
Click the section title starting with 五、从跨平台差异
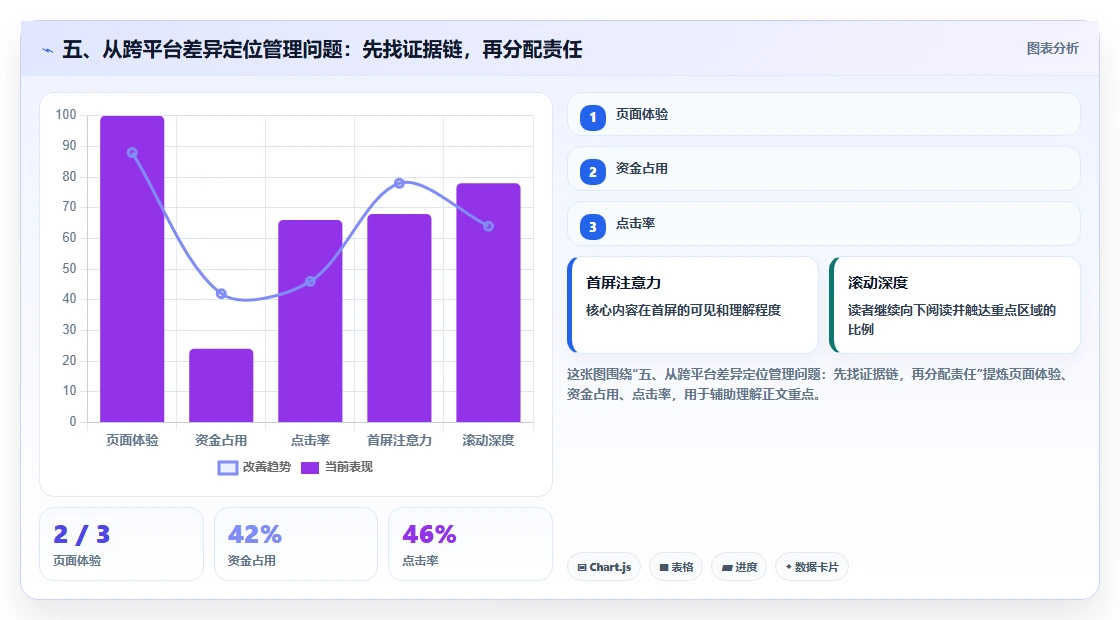[322, 49]
